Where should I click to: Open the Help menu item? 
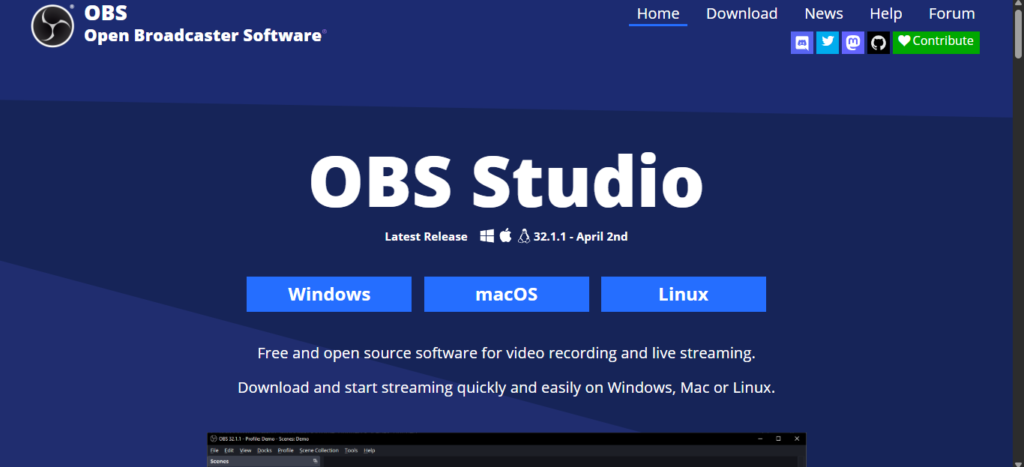(885, 14)
